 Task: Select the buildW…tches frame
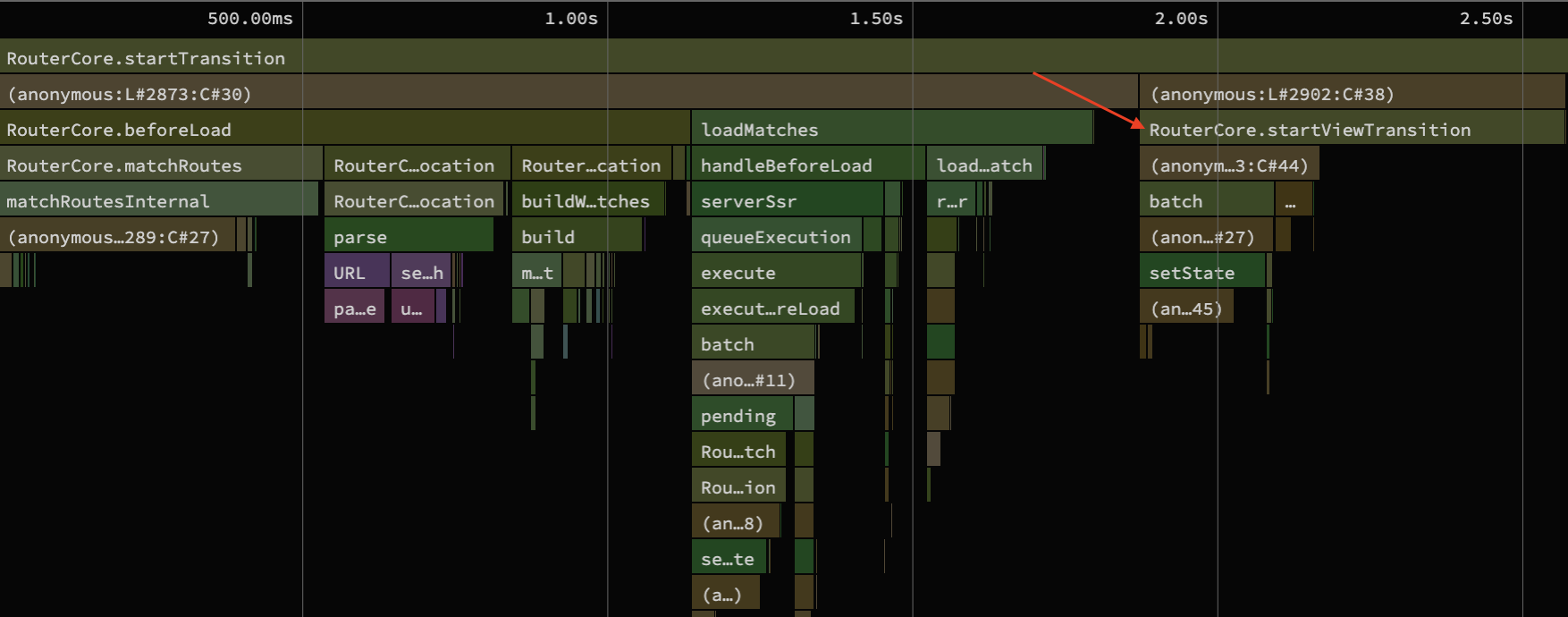coord(588,200)
